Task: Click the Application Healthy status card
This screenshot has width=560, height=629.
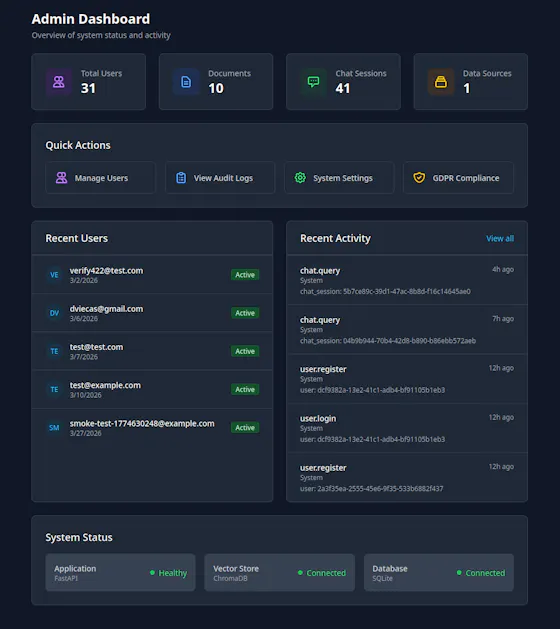Action: [x=120, y=572]
